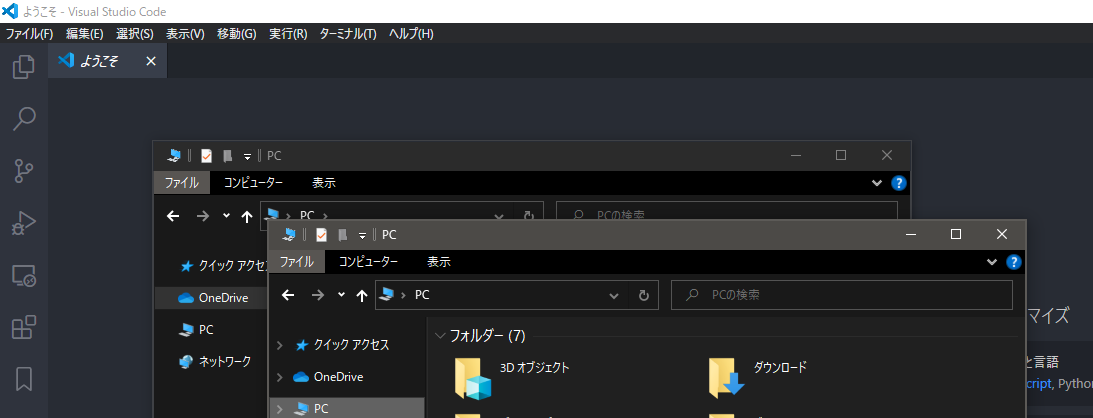Go forward in back PC window

point(203,216)
